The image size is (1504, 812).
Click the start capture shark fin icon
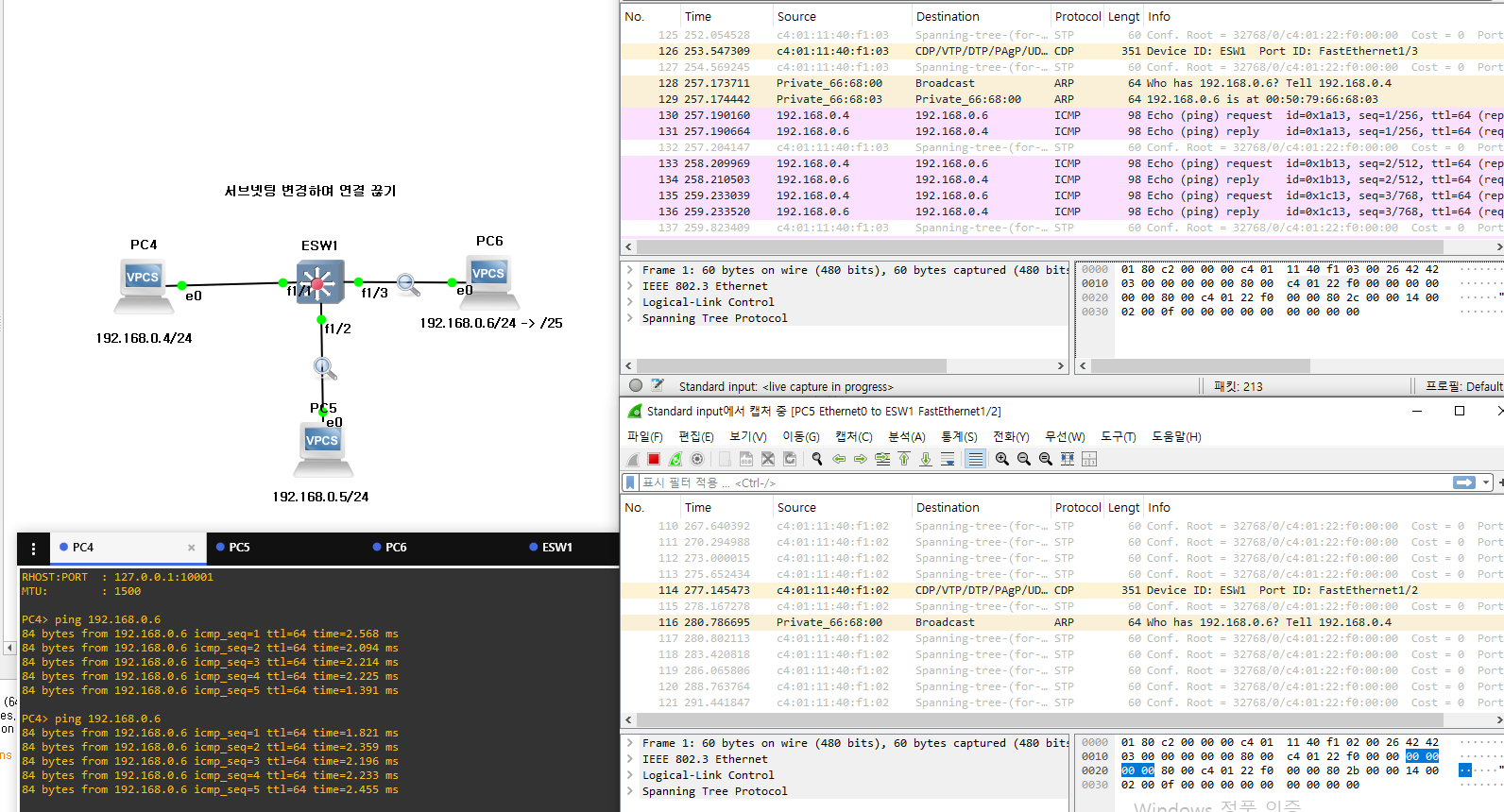tap(633, 459)
